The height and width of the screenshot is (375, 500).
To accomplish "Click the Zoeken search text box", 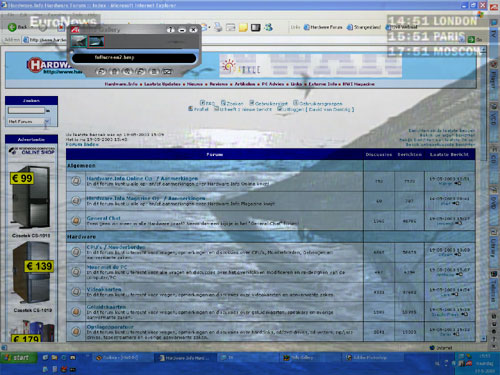I will (x=26, y=110).
